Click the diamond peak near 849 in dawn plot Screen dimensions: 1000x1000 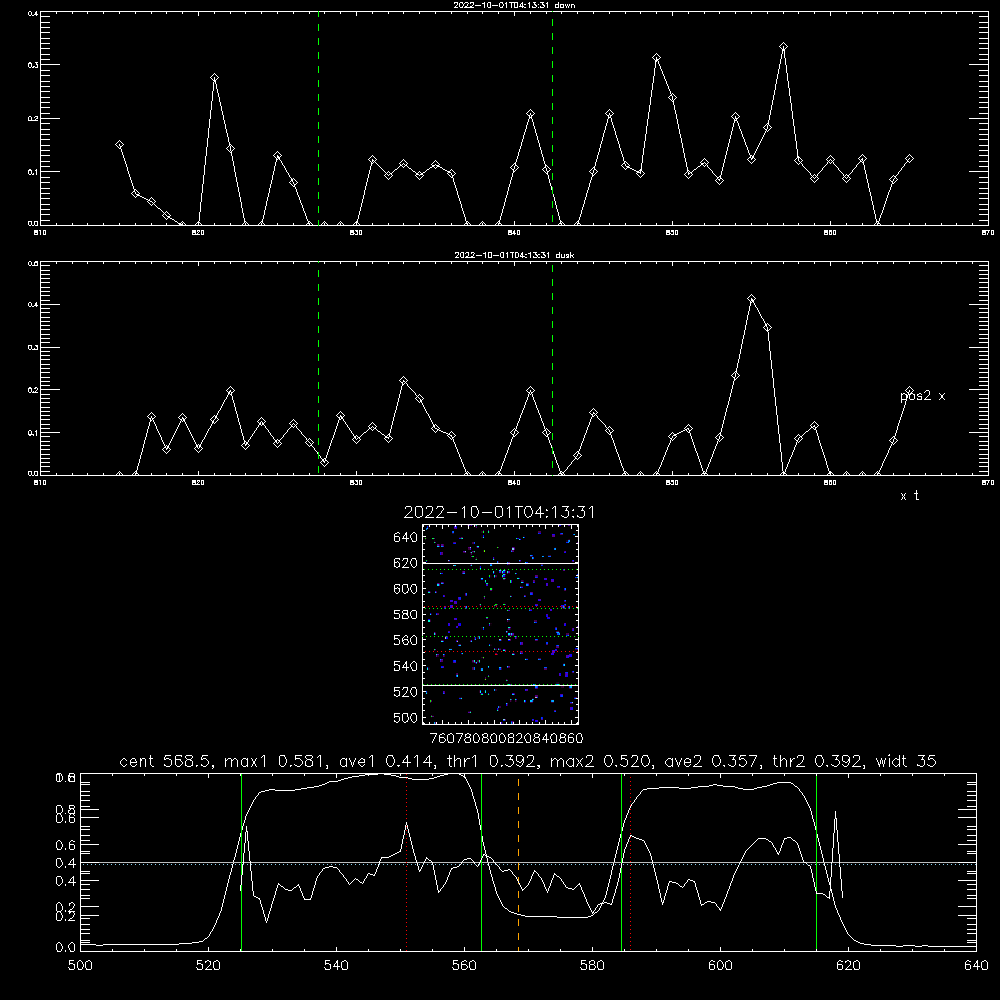(x=656, y=58)
